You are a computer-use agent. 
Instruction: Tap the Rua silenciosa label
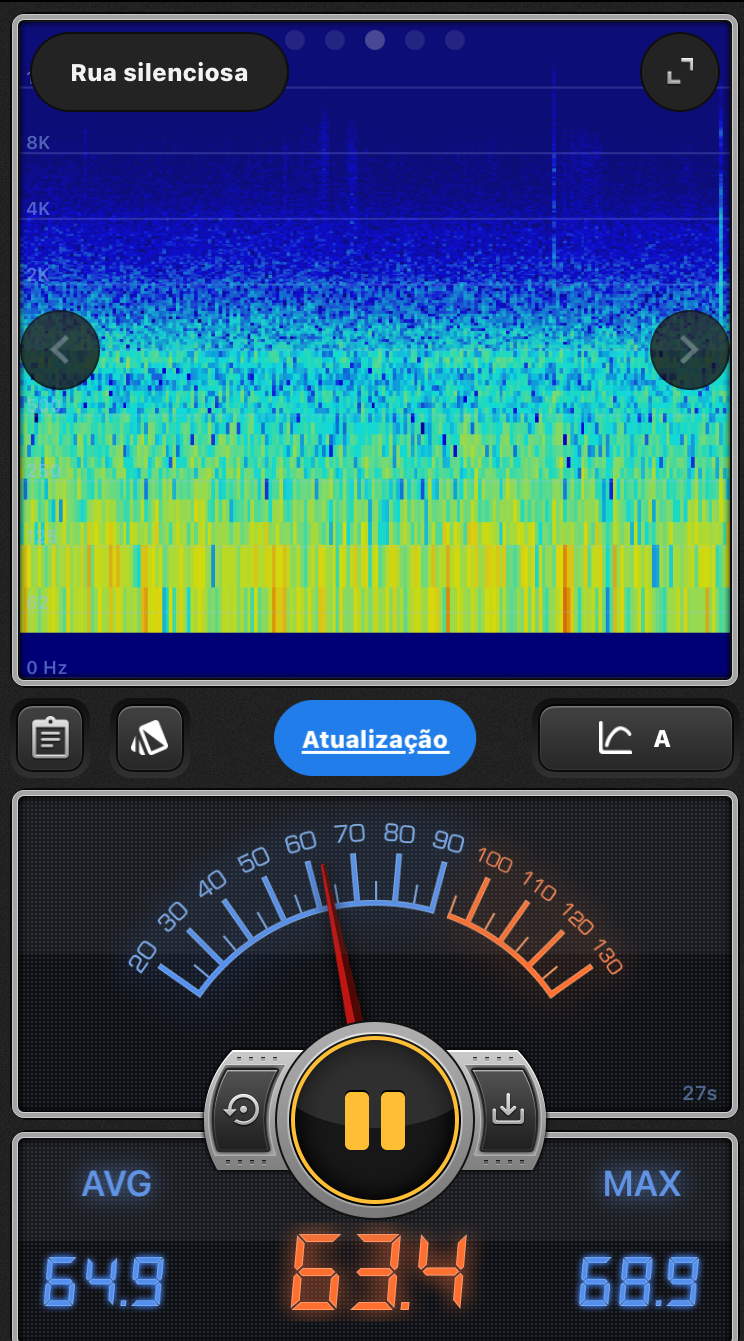[x=160, y=73]
